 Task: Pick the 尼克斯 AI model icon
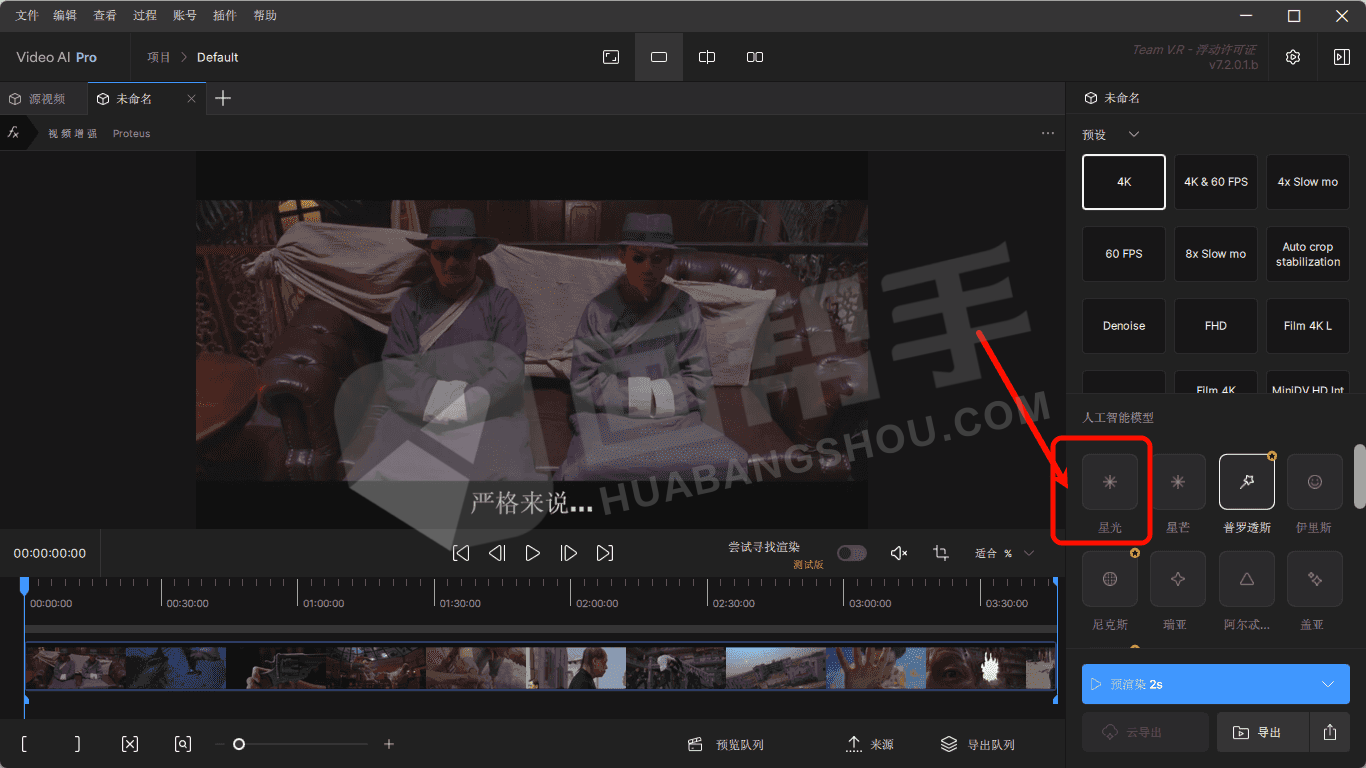tap(1109, 579)
